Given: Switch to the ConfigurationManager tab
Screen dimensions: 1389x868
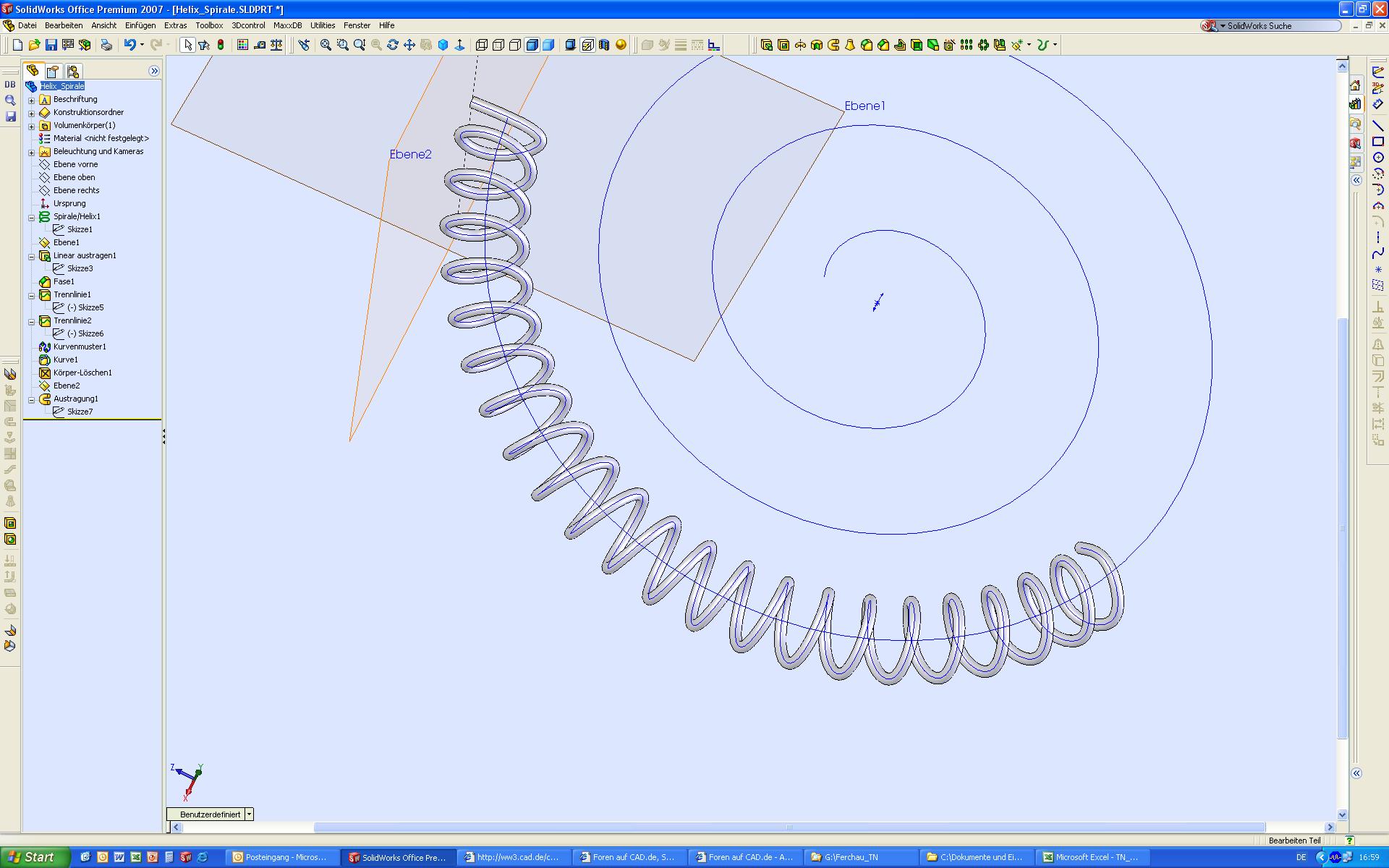Looking at the screenshot, I should (x=72, y=71).
